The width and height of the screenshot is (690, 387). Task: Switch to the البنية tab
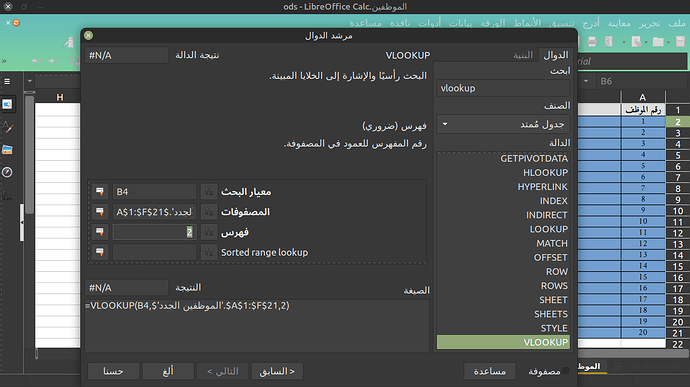coord(523,55)
